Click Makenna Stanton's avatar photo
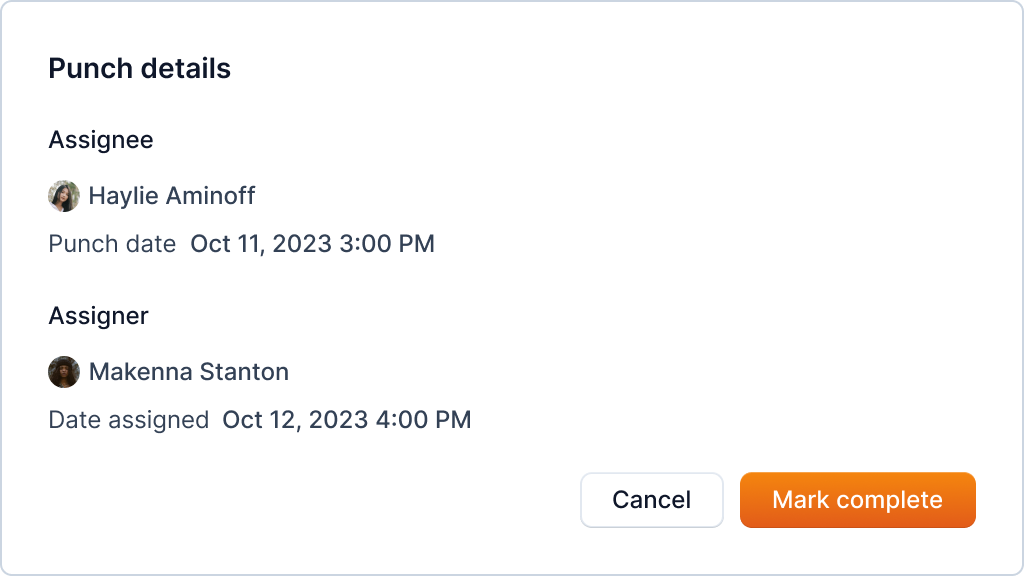 point(64,372)
